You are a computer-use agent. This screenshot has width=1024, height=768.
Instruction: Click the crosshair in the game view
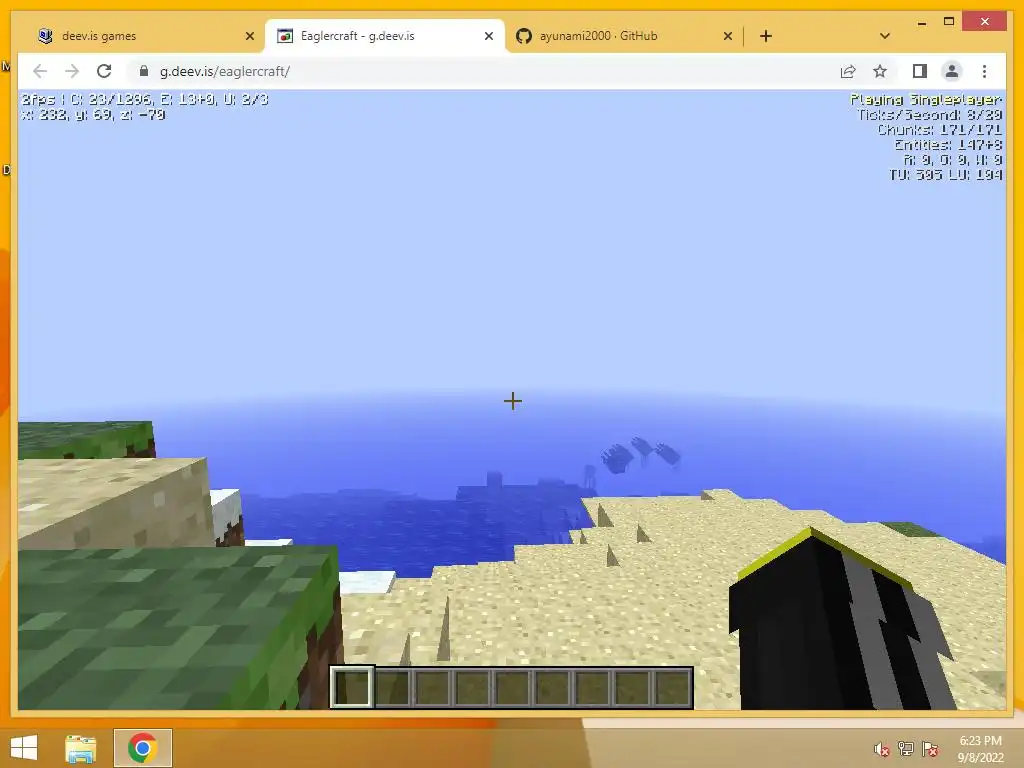(x=513, y=401)
